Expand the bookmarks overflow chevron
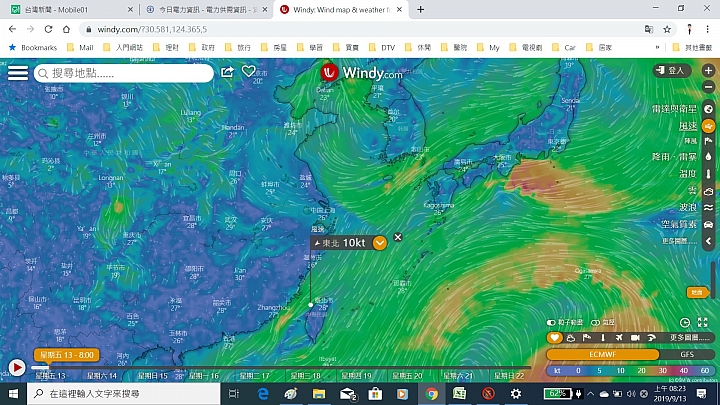 pyautogui.click(x=658, y=47)
